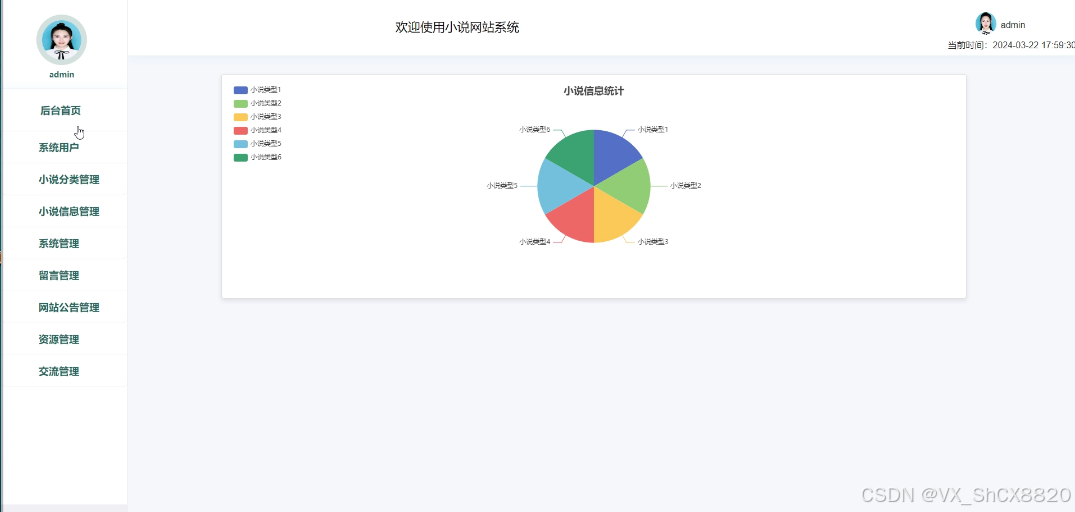Open 小说分类管理 menu item

point(69,180)
